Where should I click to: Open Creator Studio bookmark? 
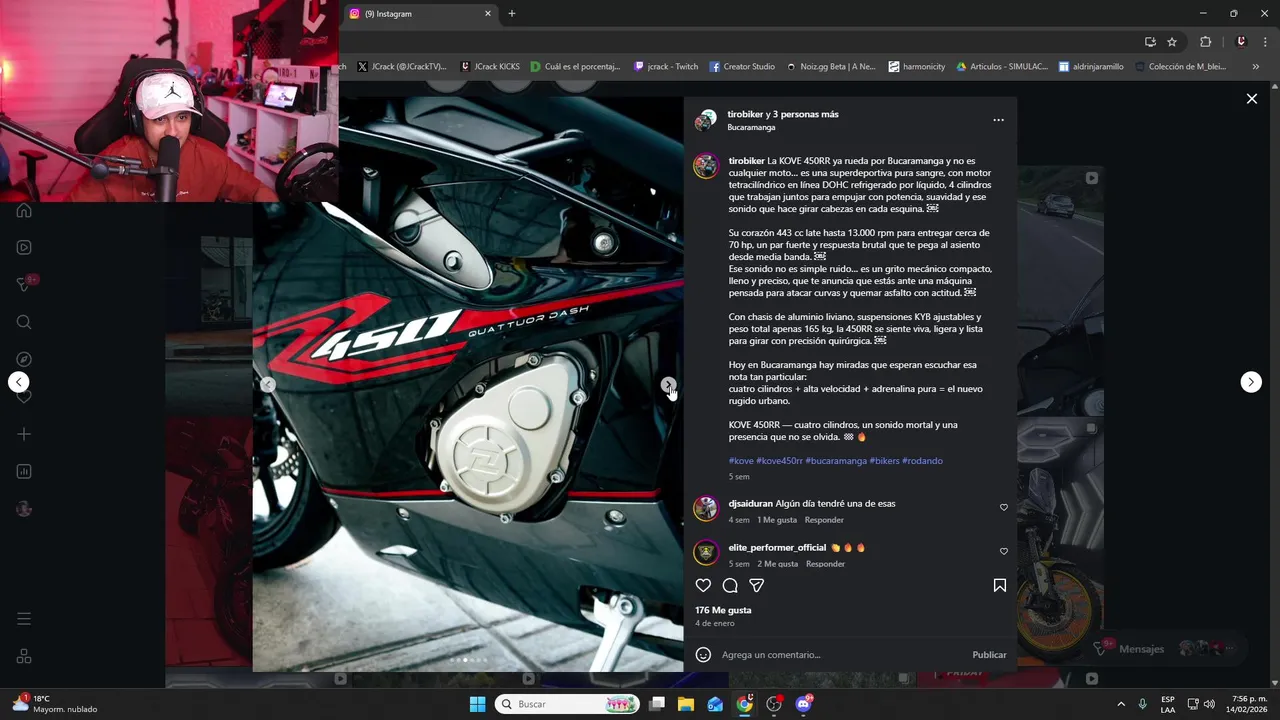coord(742,67)
